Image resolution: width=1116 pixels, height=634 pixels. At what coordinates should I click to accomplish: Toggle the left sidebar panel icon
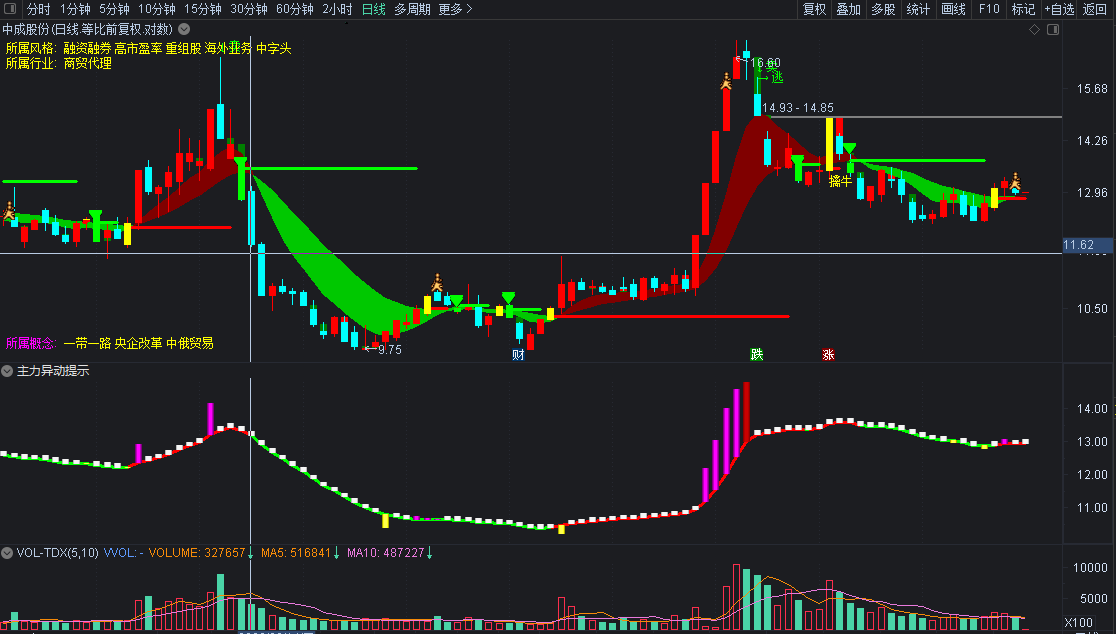pos(10,9)
